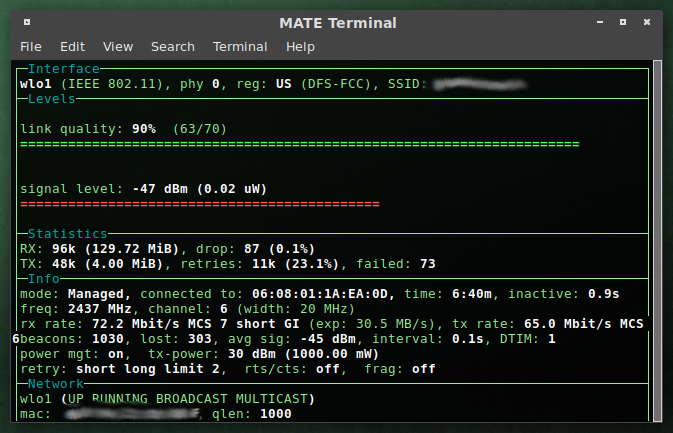This screenshot has height=433, width=673.
Task: Click the qlen value 1000
Action: tap(276, 414)
